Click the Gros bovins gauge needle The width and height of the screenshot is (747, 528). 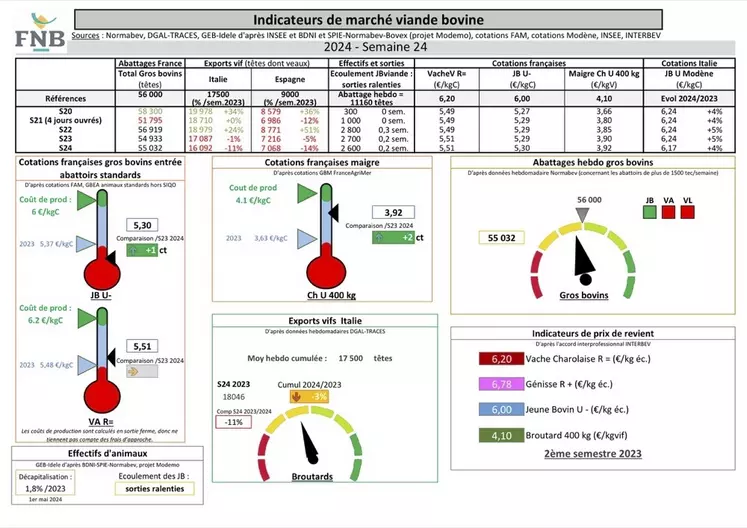[x=584, y=258]
